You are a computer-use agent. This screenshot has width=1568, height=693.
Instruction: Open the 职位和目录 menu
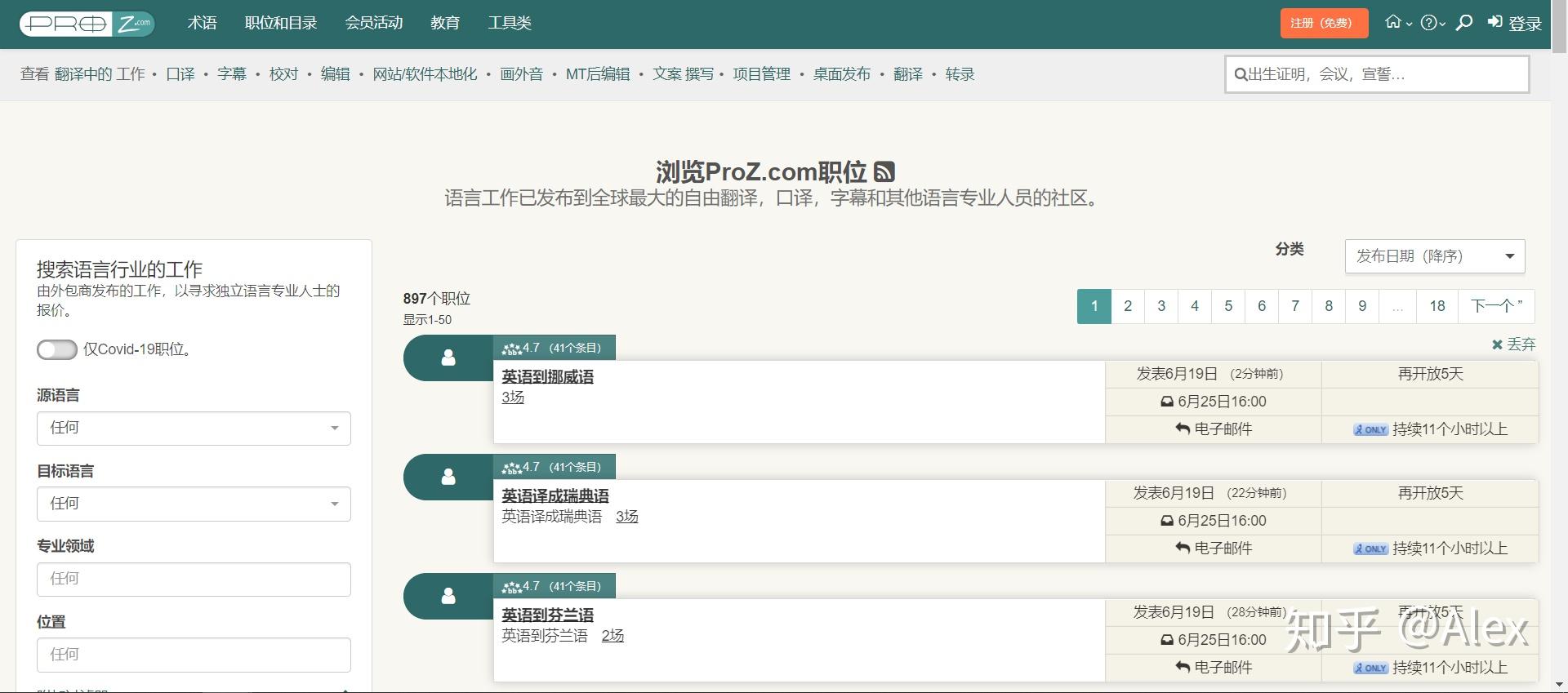click(x=281, y=23)
